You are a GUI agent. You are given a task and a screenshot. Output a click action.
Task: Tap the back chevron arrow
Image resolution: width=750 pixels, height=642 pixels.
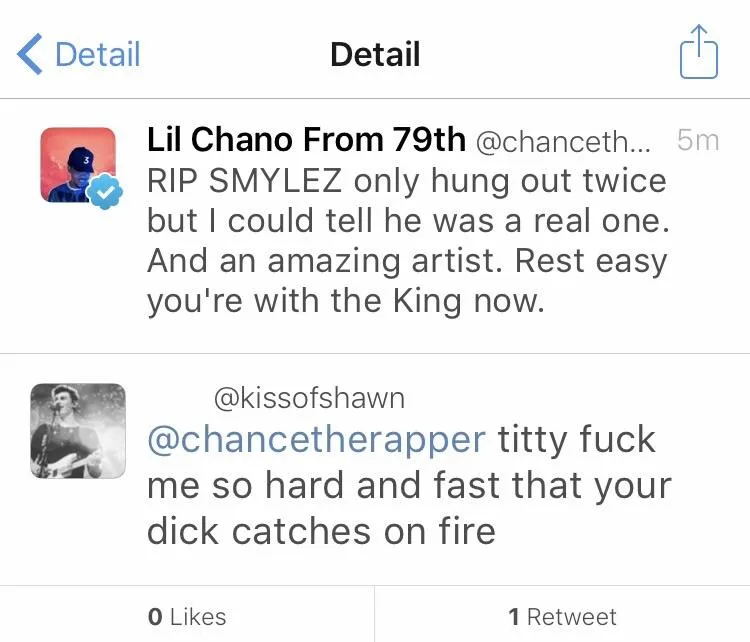point(30,54)
